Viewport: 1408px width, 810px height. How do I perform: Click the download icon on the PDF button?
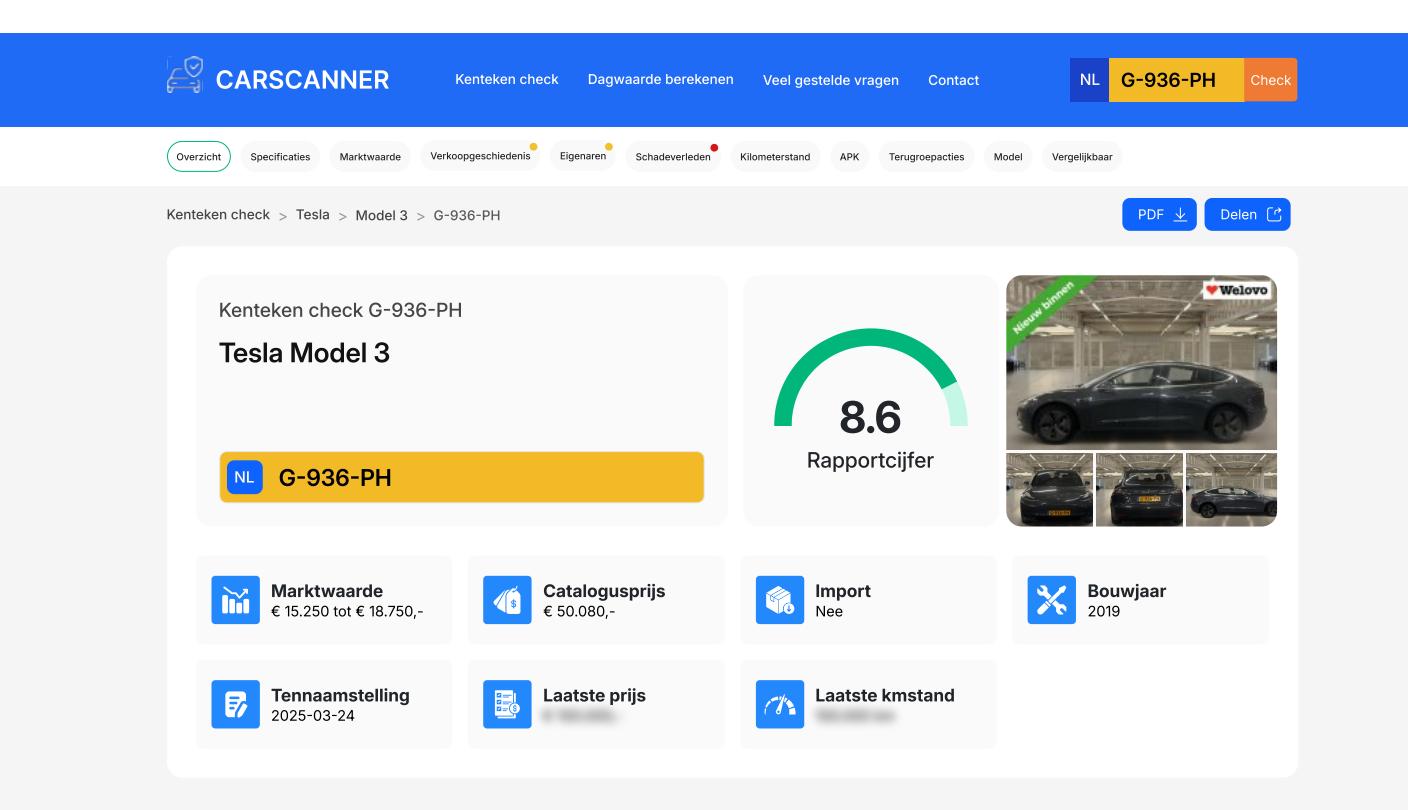(1181, 214)
